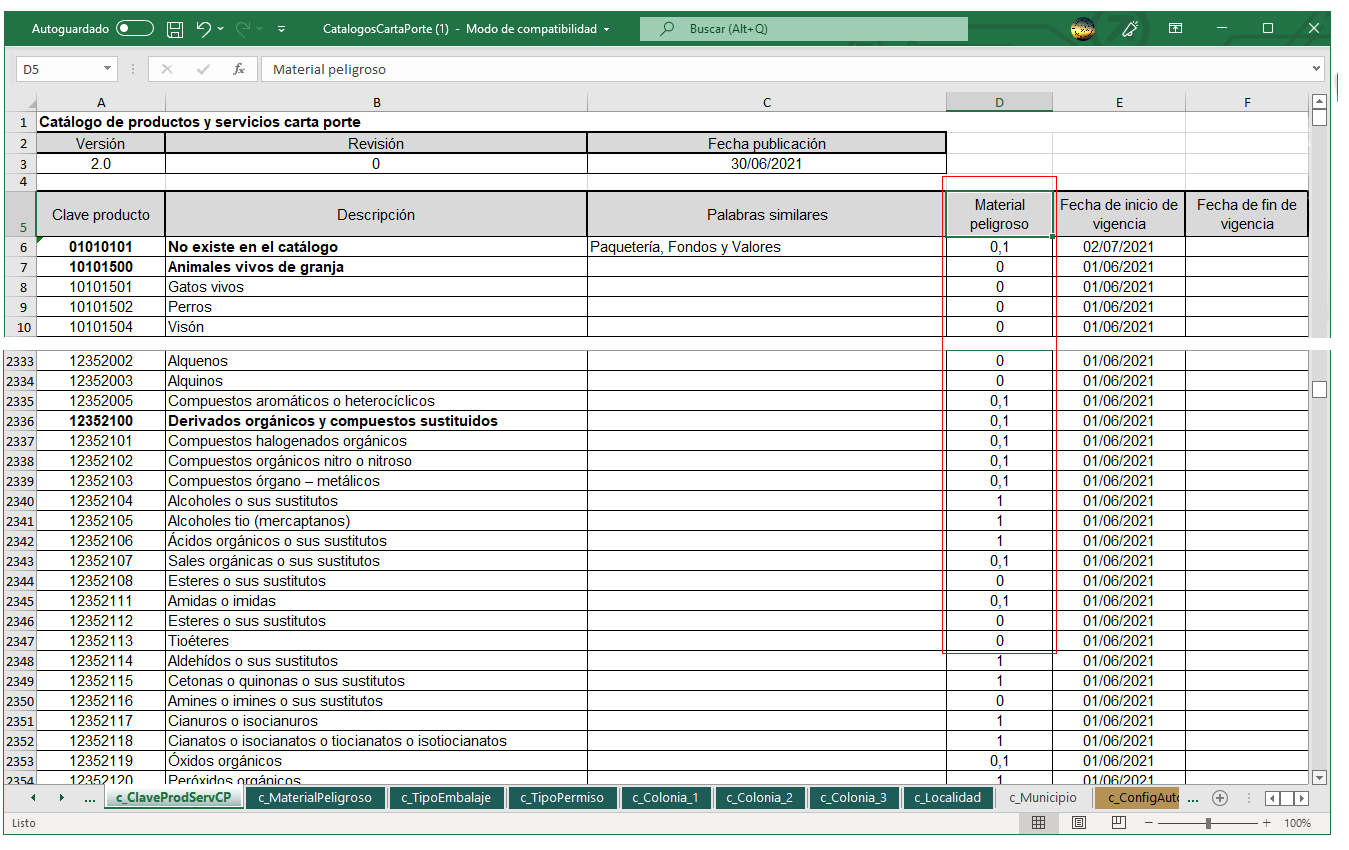The height and width of the screenshot is (850, 1349).
Task: Open zoom dialog via 100% label
Action: (x=1297, y=823)
